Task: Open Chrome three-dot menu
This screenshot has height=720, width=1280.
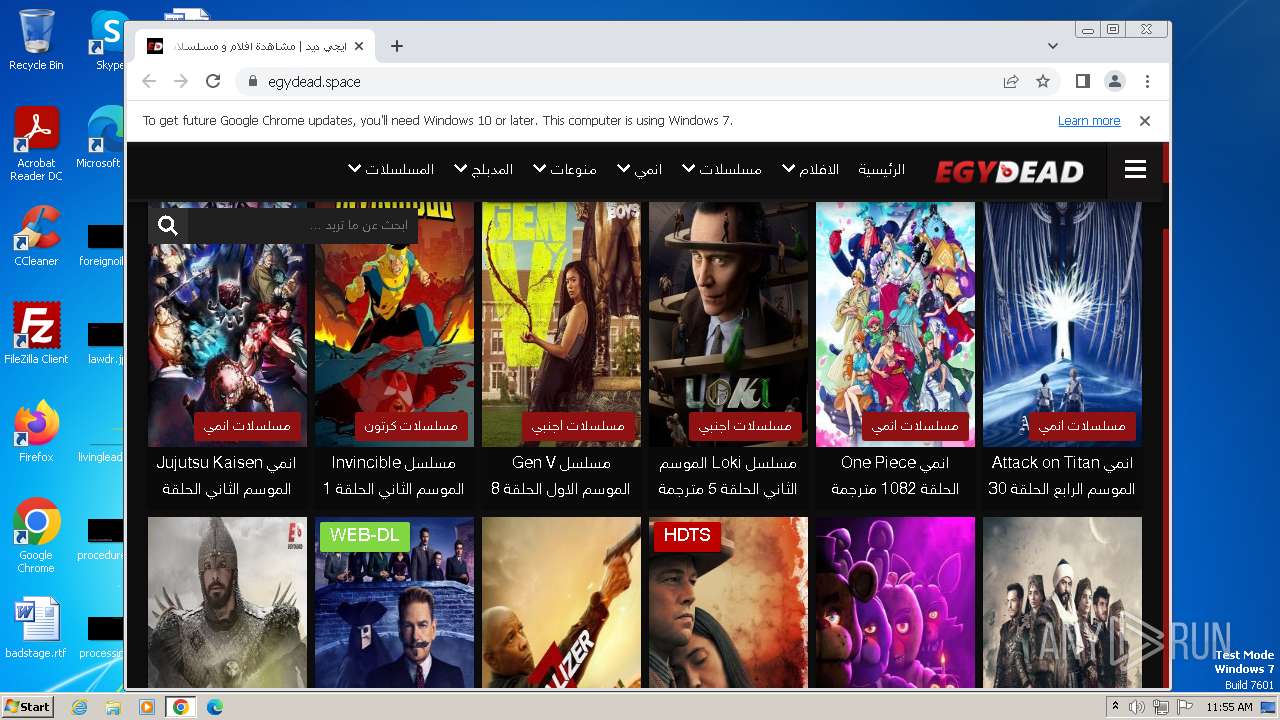Action: tap(1147, 82)
